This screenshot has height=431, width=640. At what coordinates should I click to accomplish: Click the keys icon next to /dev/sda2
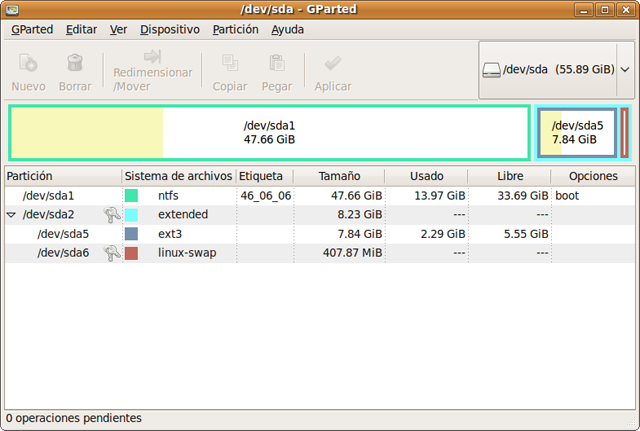pos(112,215)
